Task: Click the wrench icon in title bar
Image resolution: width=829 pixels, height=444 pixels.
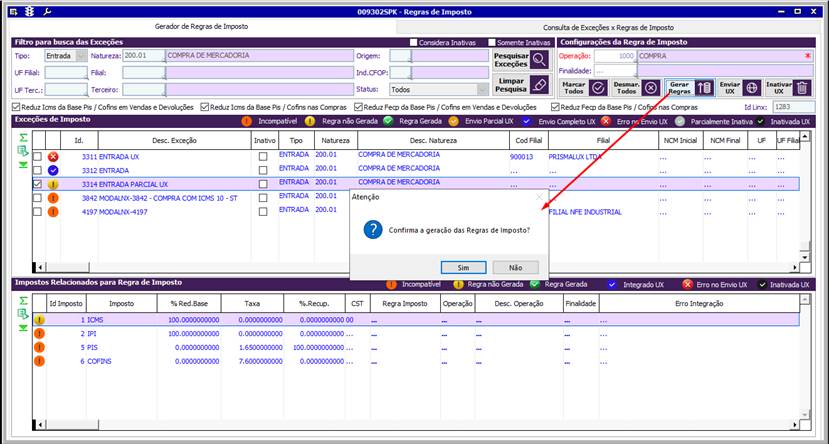Action: pyautogui.click(x=47, y=11)
